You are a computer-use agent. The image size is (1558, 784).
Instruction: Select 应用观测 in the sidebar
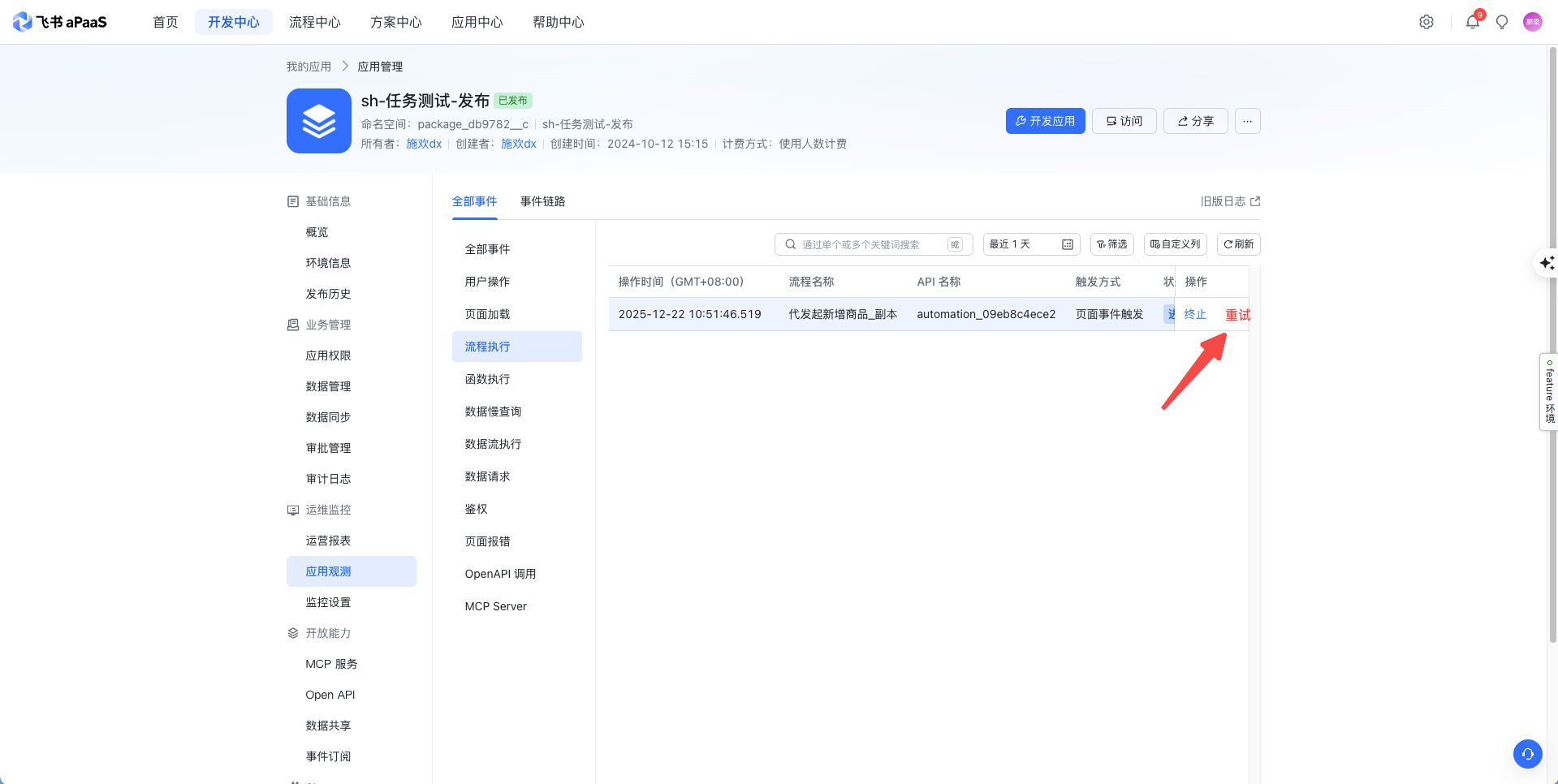352,571
